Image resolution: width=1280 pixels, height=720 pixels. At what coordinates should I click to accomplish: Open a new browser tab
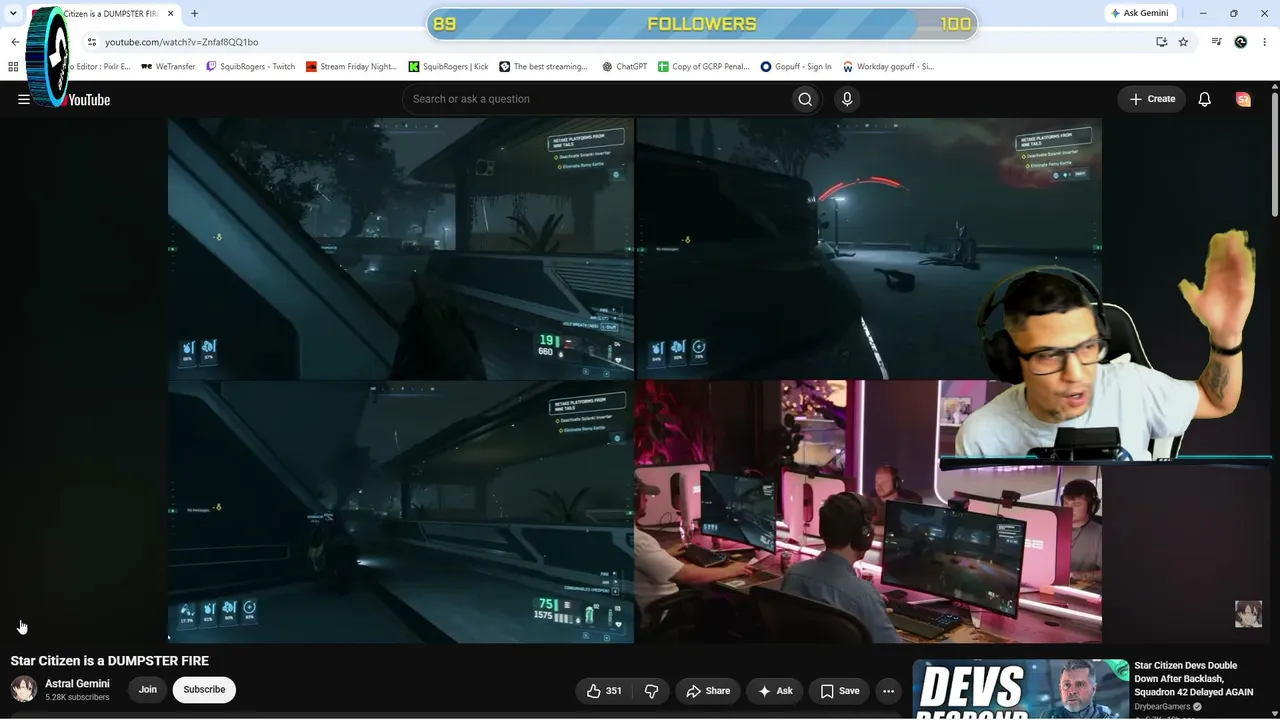point(194,14)
